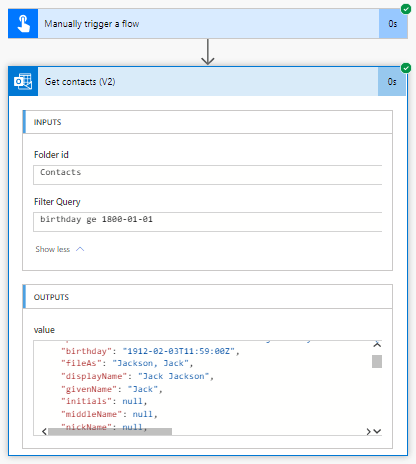This screenshot has height=464, width=416.
Task: Click the output scroll up arrow
Action: point(377,344)
